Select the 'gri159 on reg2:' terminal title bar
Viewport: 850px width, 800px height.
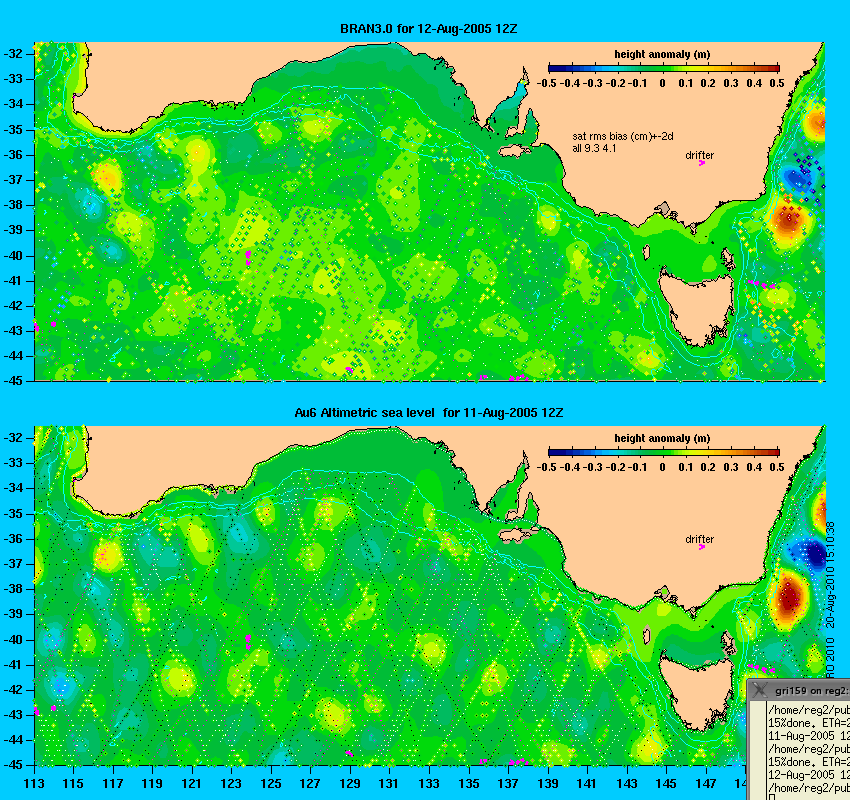800,691
